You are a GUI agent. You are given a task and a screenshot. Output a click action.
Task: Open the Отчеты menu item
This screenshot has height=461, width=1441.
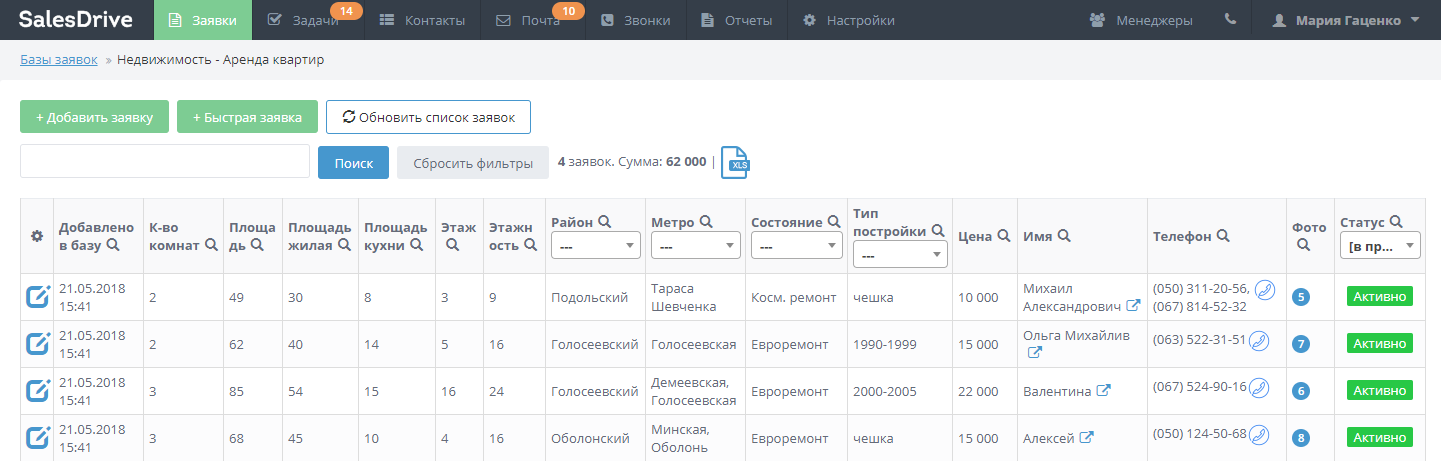tap(737, 20)
